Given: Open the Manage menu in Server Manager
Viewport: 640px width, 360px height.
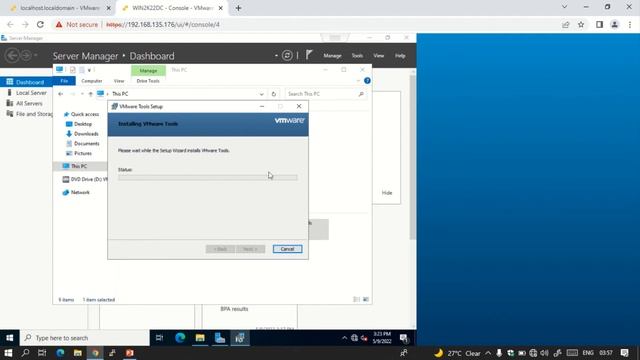Looking at the screenshot, I should (332, 56).
